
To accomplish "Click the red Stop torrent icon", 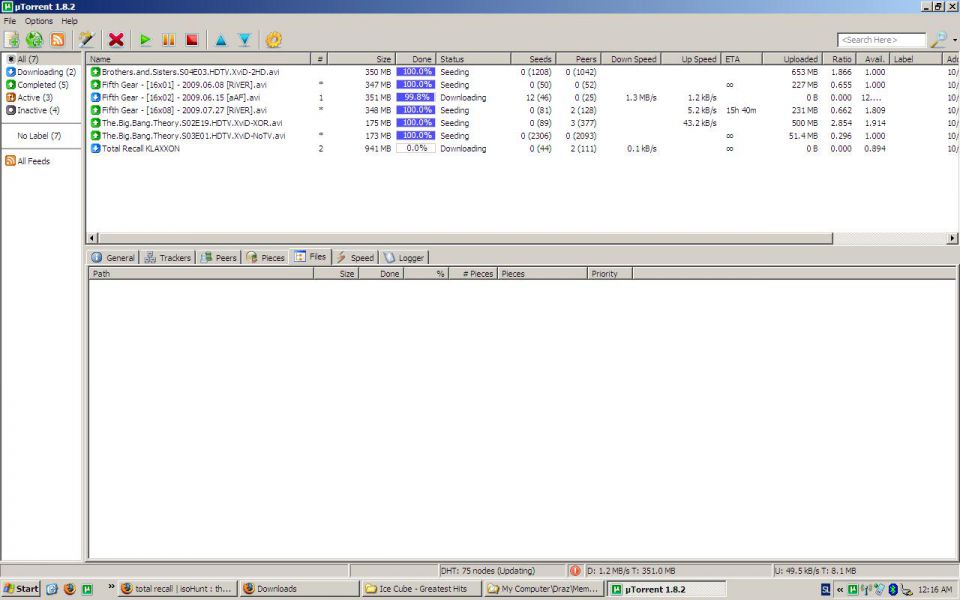I will (192, 40).
